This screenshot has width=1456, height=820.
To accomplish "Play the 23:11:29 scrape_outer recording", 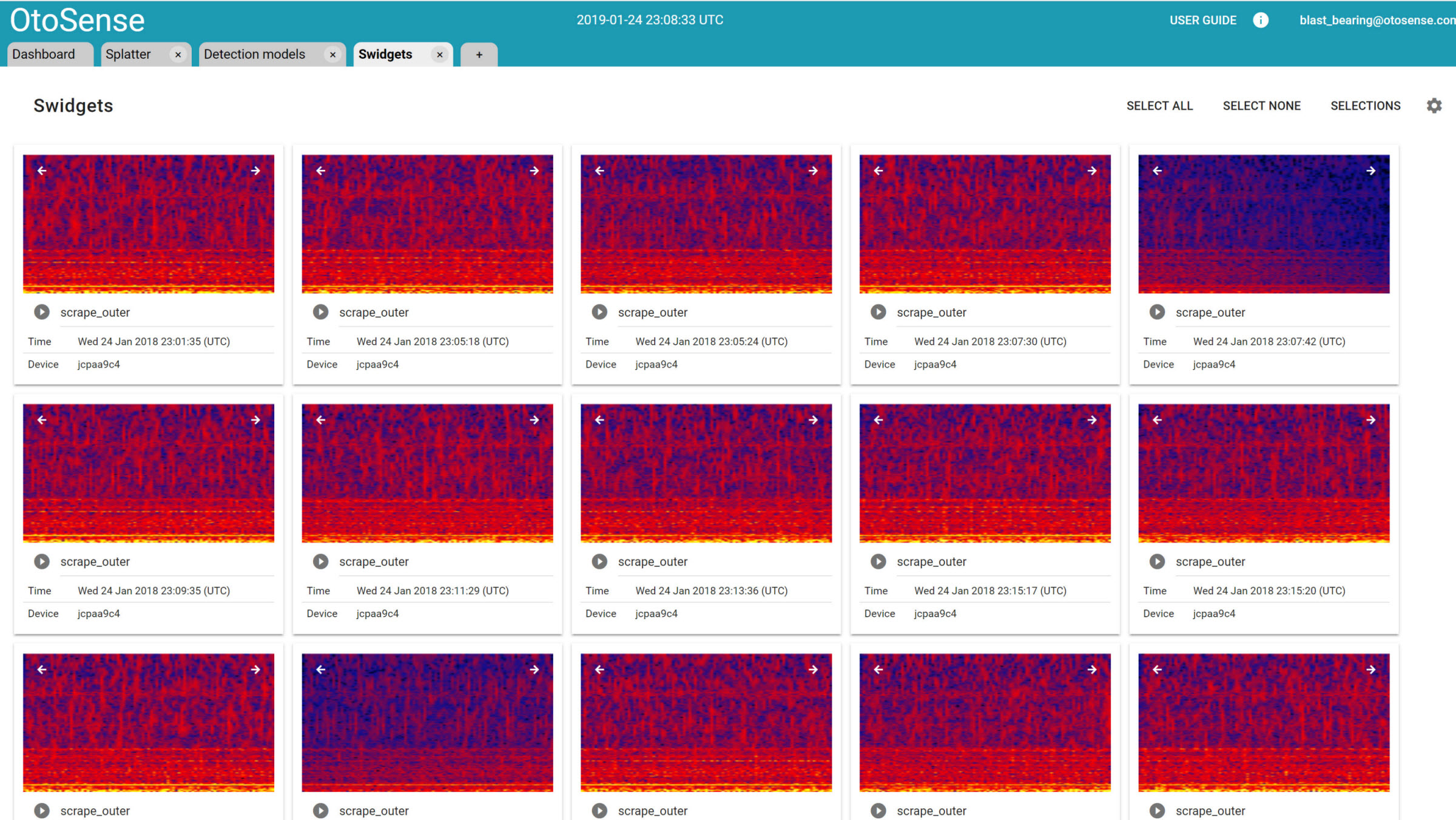I will click(320, 561).
